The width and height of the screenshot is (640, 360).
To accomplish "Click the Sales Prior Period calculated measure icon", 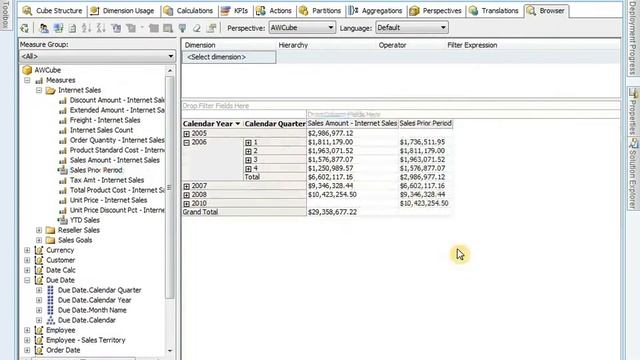I will pos(62,170).
